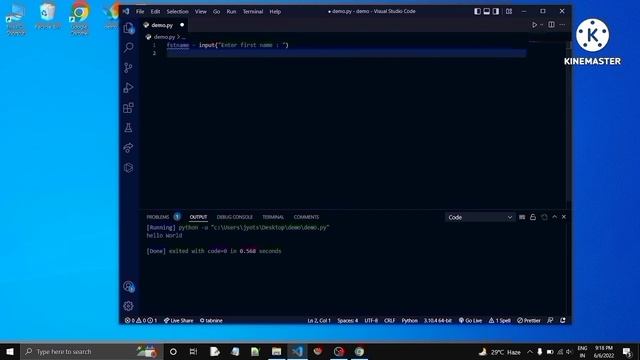Image resolution: width=640 pixels, height=360 pixels.
Task: Toggle the bottom panel layout icon
Action: click(x=487, y=11)
